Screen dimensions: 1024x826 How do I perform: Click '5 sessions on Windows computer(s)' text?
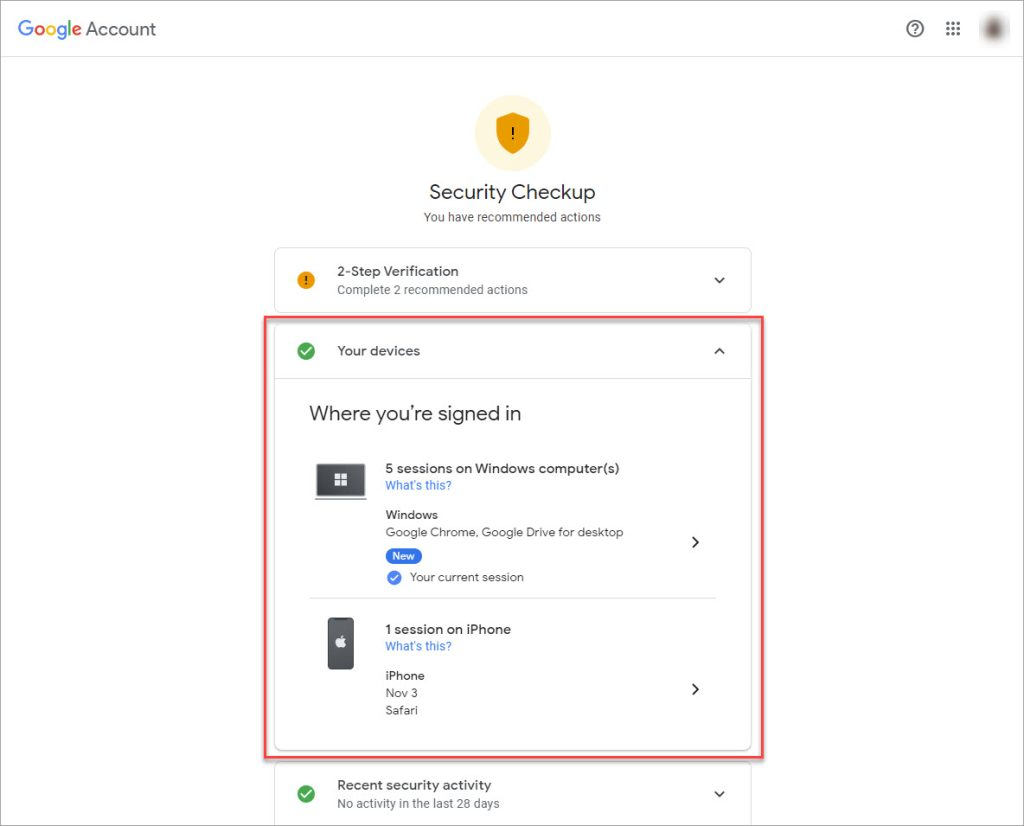tap(502, 468)
